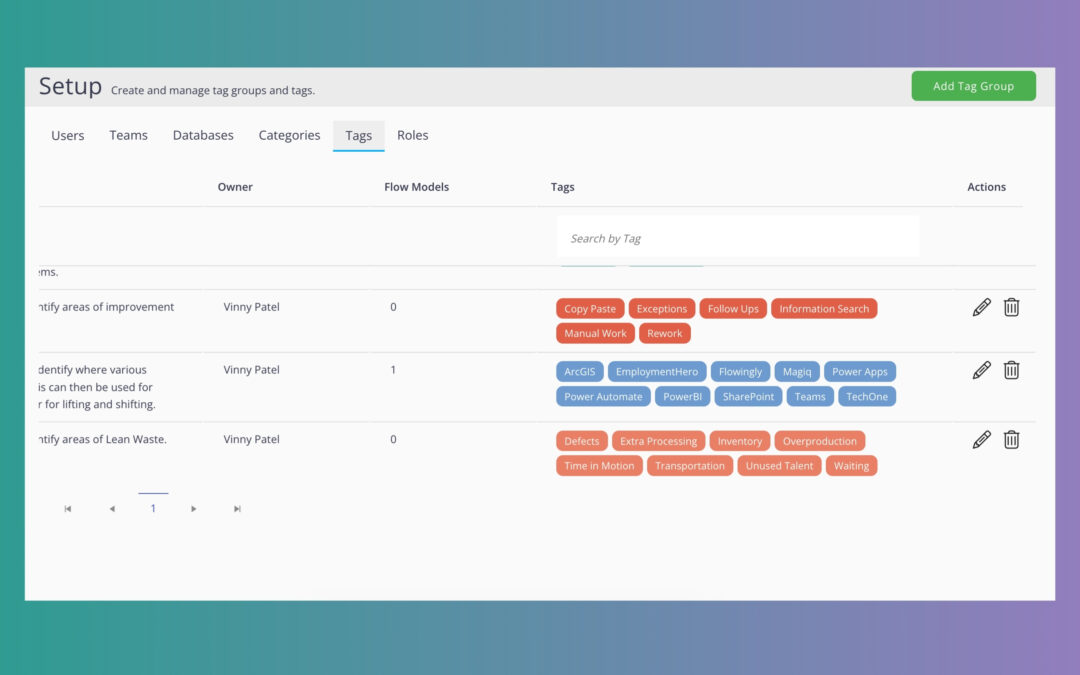Click the trash delete icon in Copy Paste row
The image size is (1080, 675).
[1011, 308]
